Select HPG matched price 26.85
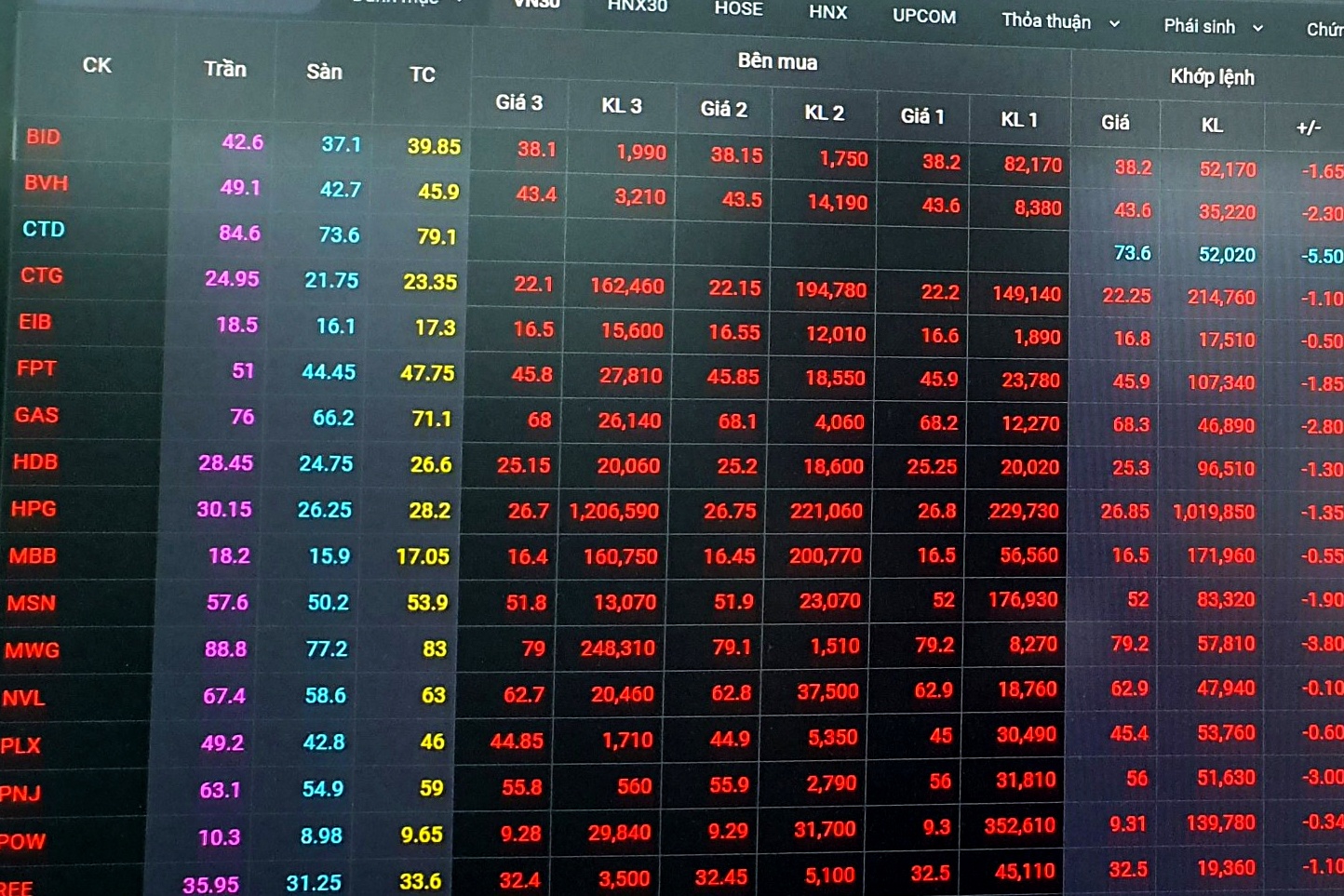The image size is (1344, 896). coord(1124,512)
